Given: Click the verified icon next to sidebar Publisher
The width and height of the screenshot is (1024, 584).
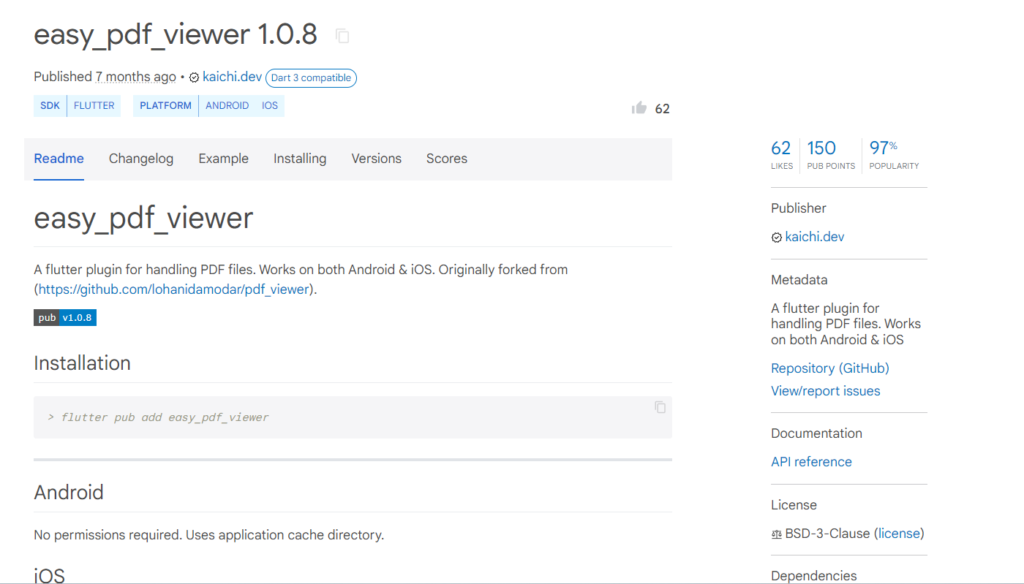Looking at the screenshot, I should coord(776,237).
